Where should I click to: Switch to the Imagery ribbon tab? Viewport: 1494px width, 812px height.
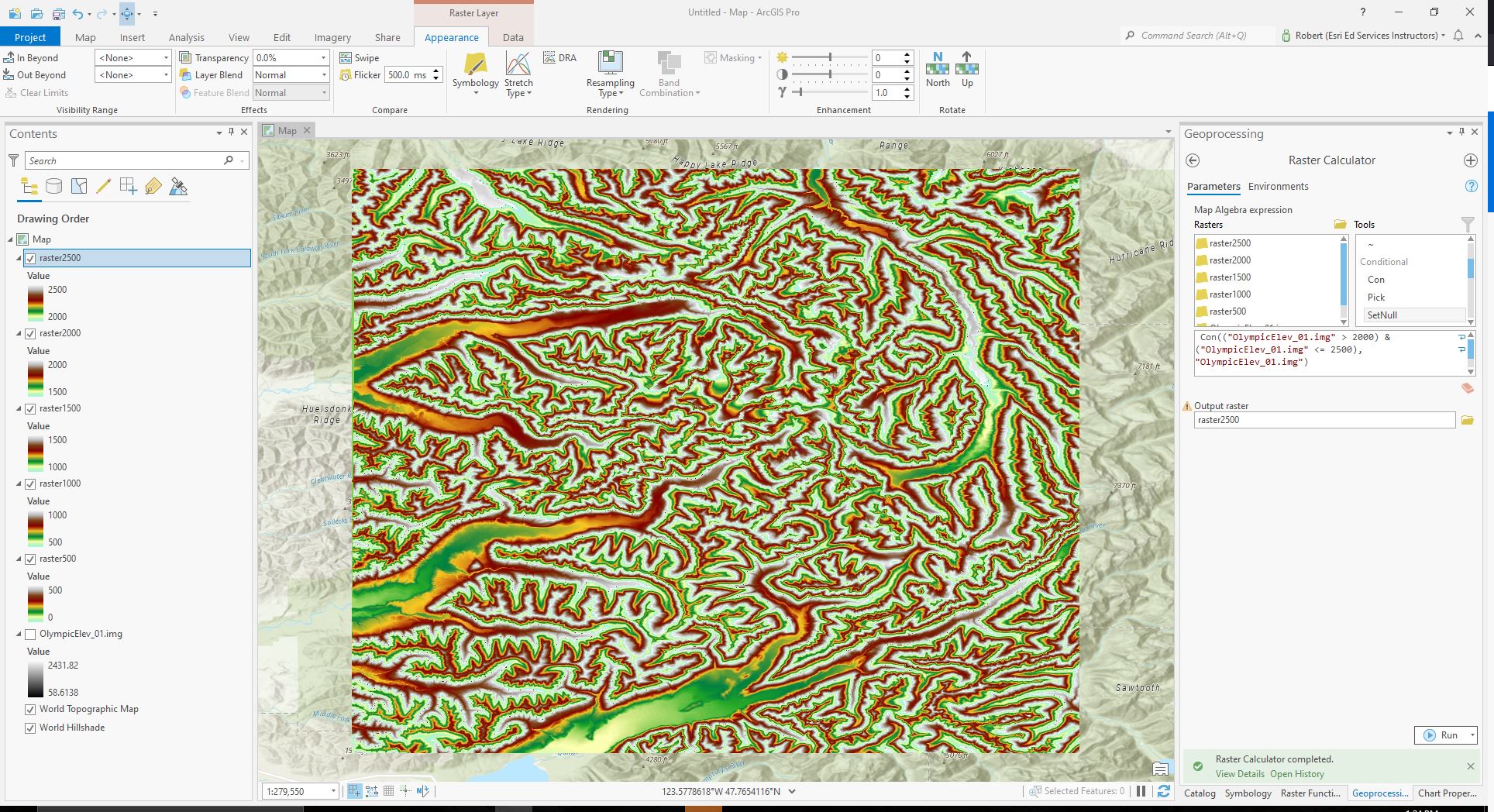tap(332, 36)
